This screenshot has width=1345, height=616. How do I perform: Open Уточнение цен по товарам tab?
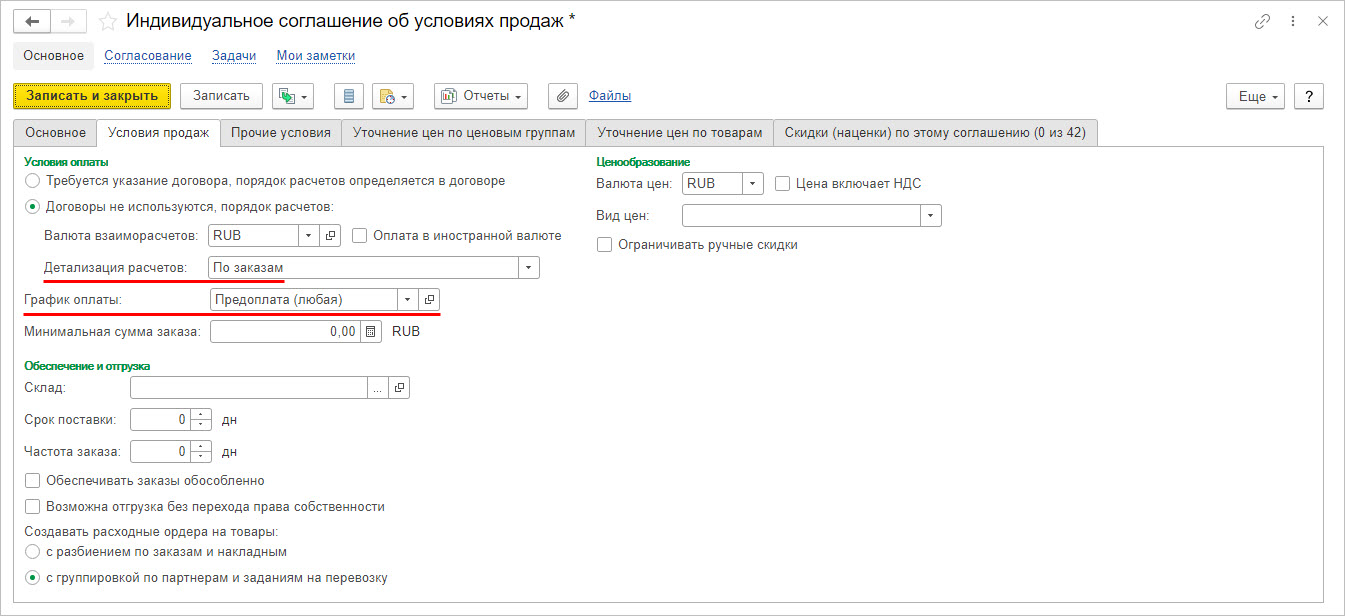coord(679,133)
